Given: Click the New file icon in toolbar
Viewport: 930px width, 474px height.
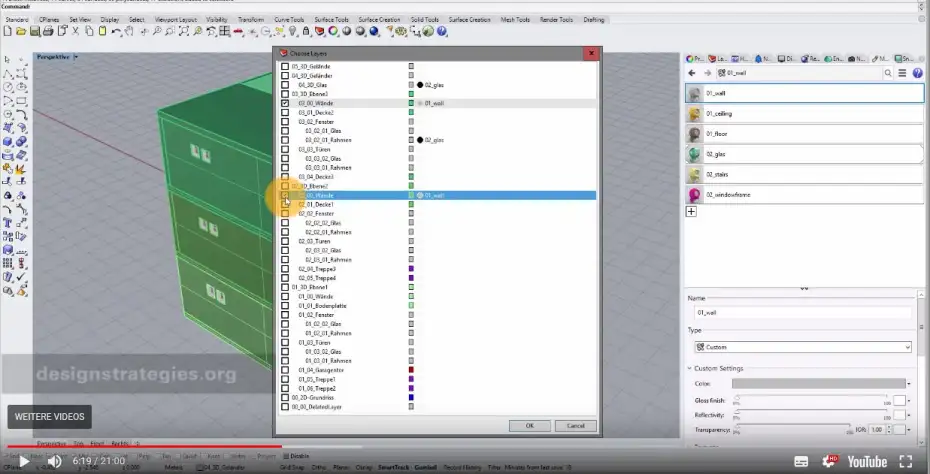Looking at the screenshot, I should (8, 31).
